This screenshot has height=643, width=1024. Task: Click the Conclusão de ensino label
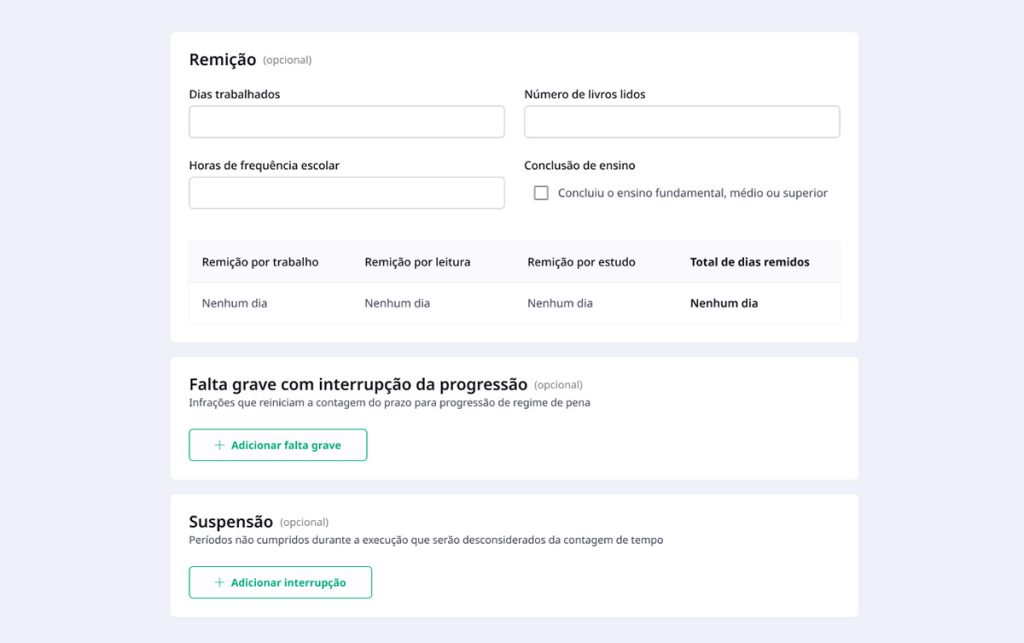click(x=579, y=165)
